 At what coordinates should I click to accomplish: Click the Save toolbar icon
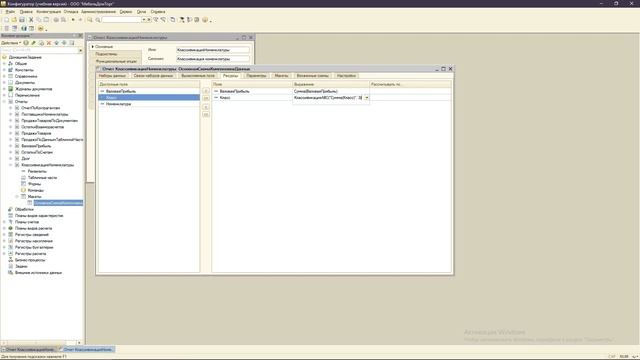tap(22, 20)
